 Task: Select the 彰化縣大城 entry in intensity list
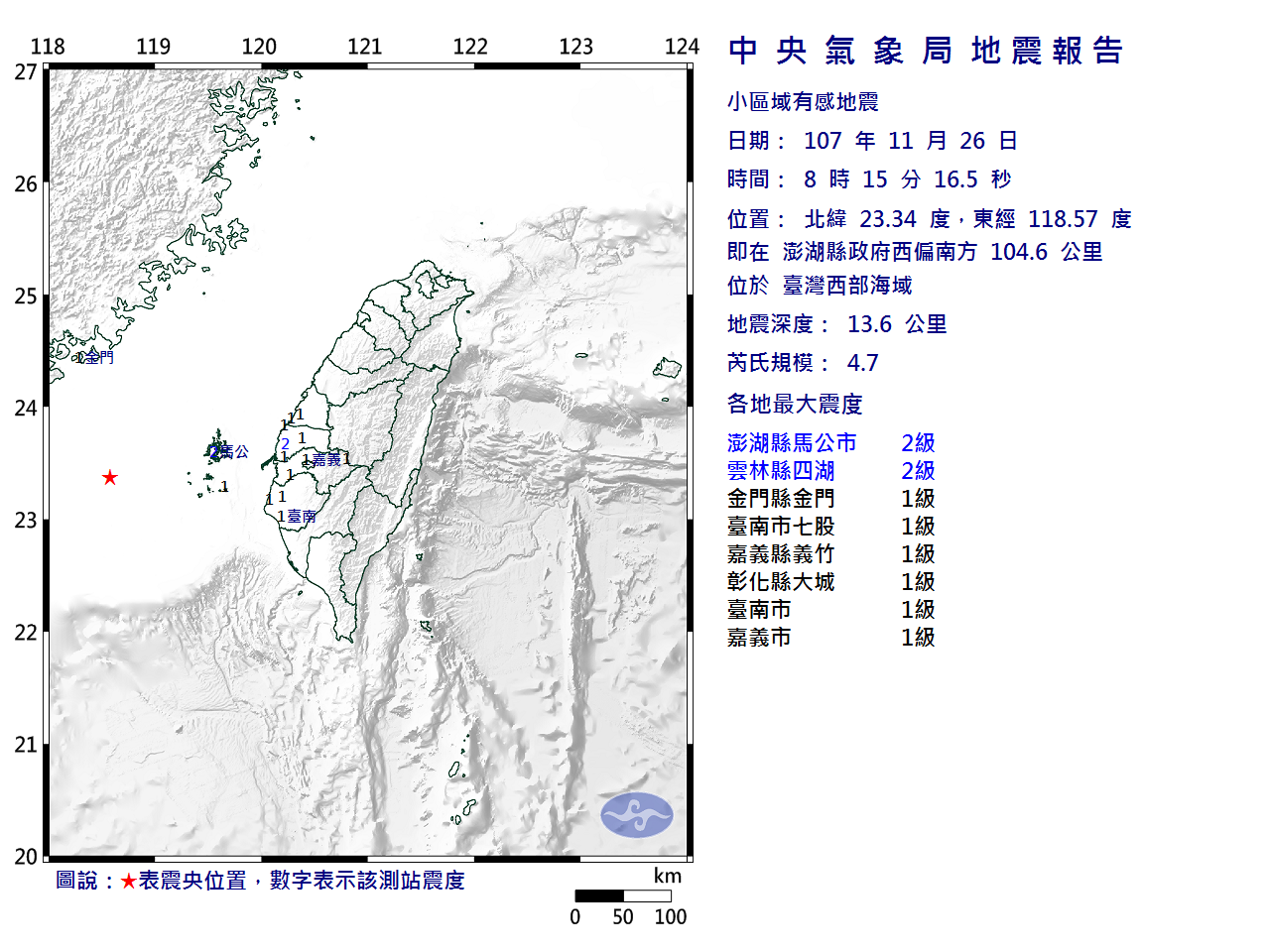pyautogui.click(x=781, y=582)
